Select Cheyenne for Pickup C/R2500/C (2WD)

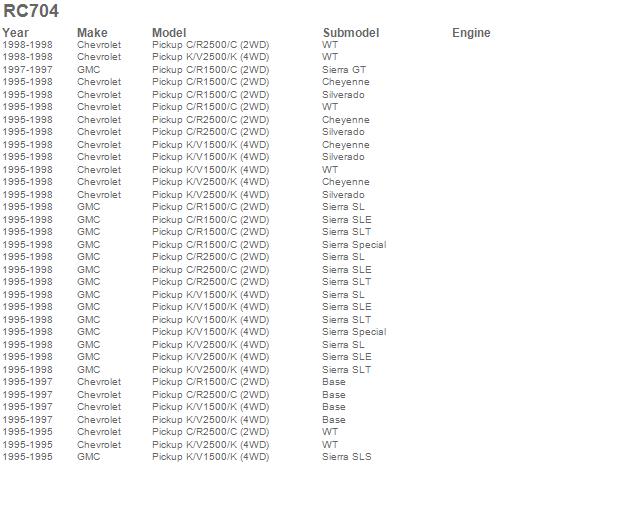346,120
